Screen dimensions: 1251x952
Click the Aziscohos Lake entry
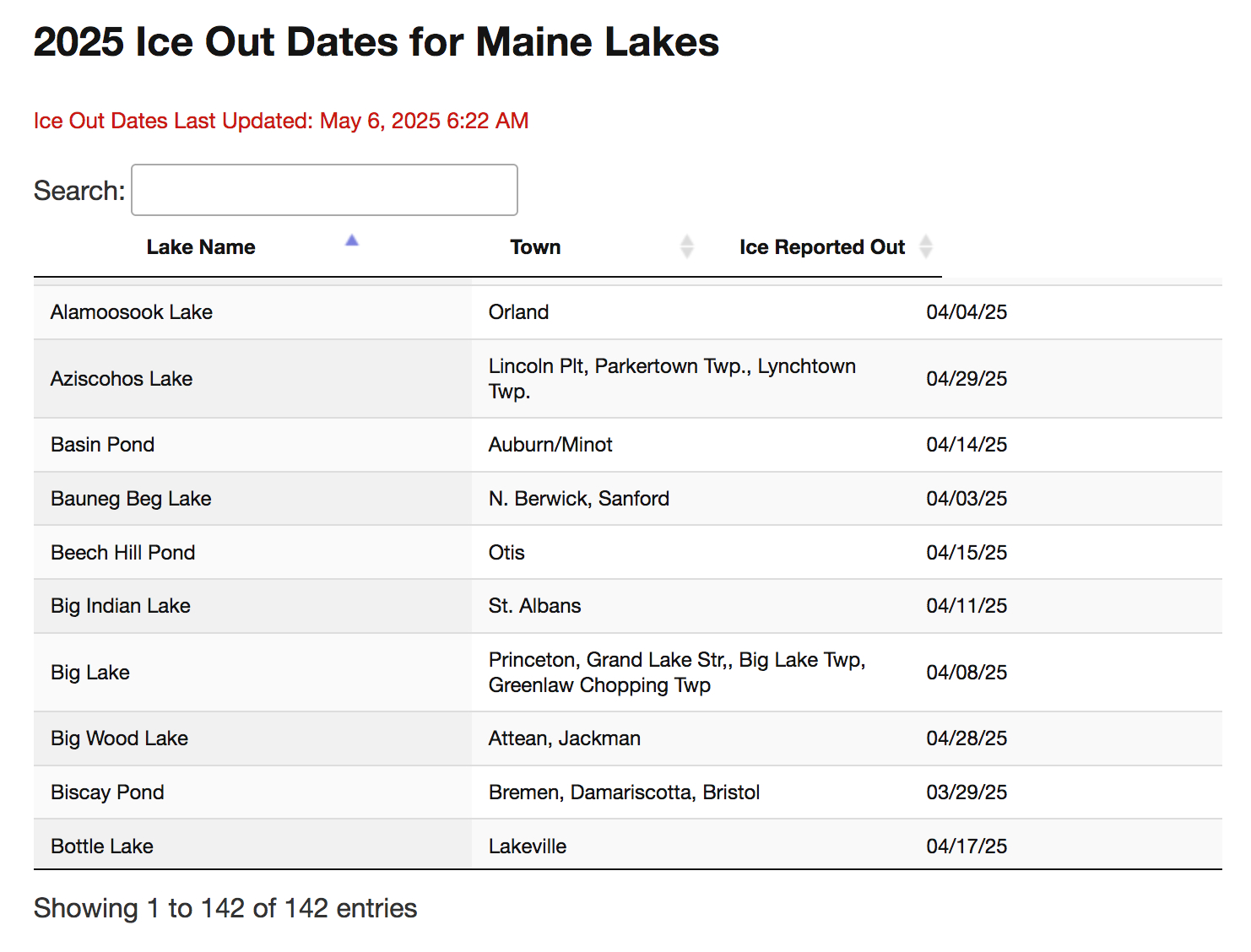point(122,379)
